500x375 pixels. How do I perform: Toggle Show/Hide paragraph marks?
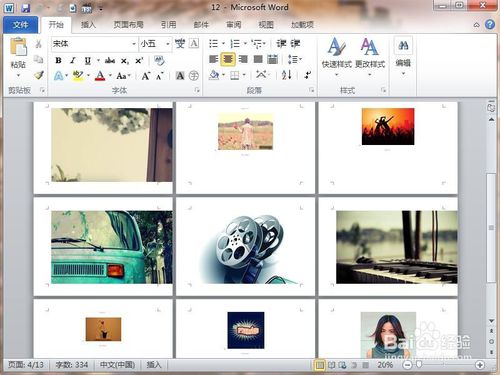[308, 75]
